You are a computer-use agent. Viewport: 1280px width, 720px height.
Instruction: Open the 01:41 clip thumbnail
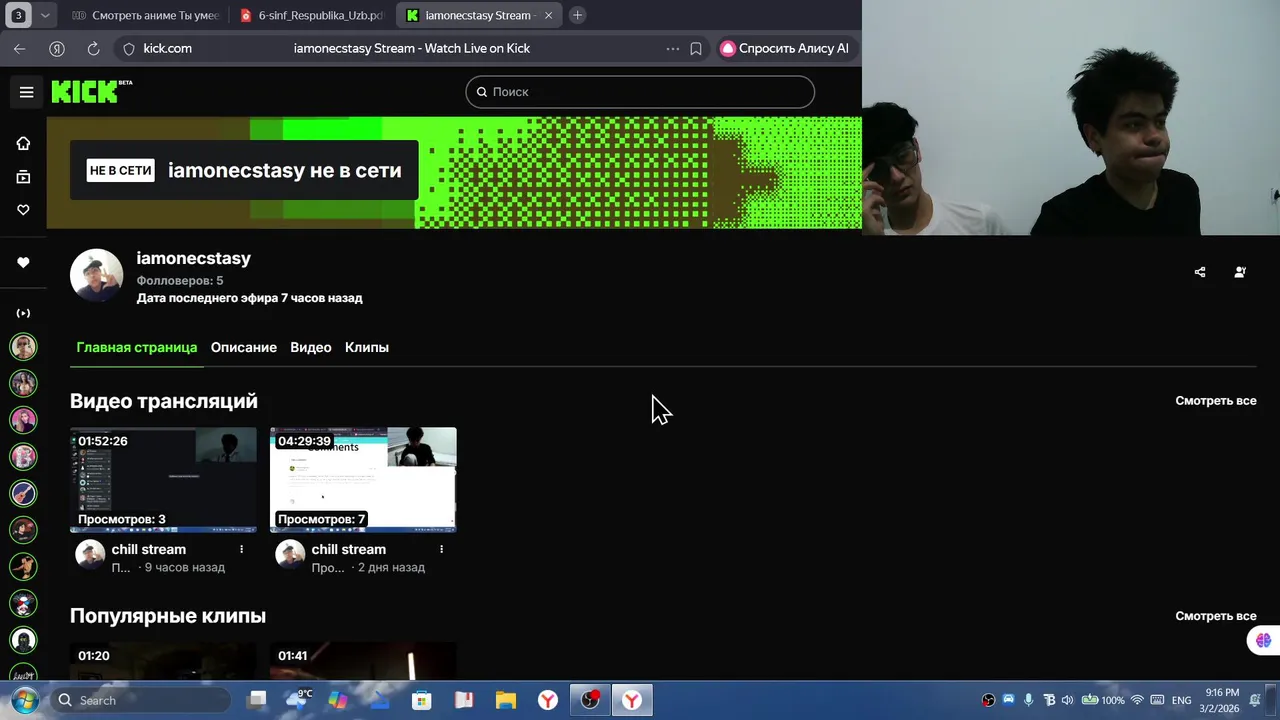click(363, 661)
